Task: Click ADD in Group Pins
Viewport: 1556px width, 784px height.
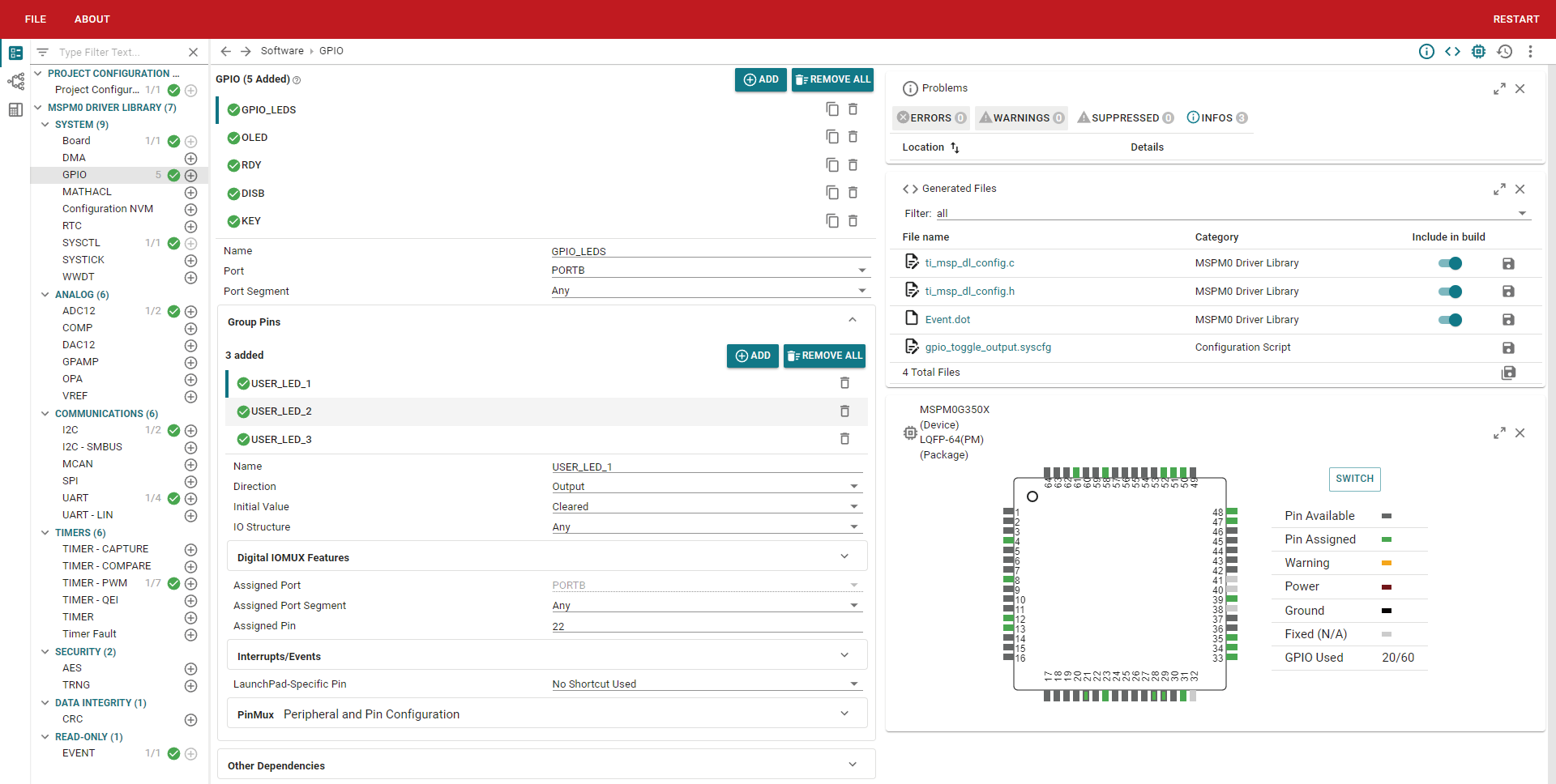Action: tap(753, 356)
